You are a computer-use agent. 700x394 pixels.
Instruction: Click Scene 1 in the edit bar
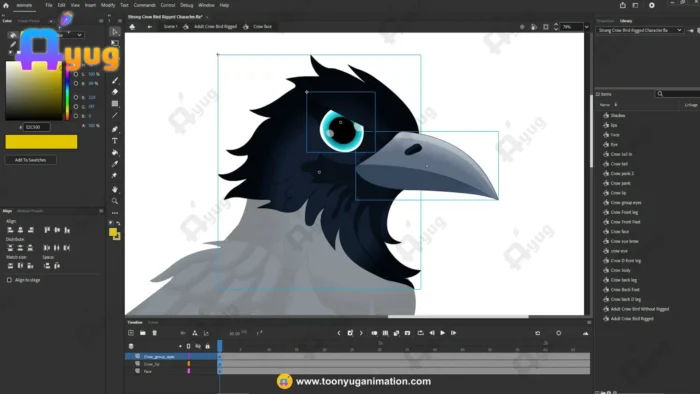click(x=170, y=27)
